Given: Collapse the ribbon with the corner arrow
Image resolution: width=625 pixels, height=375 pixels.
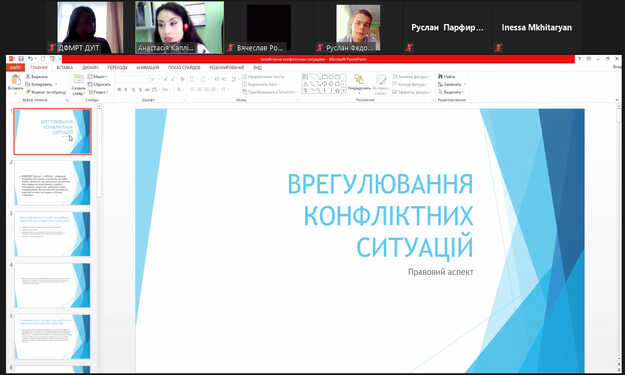Looking at the screenshot, I should (617, 100).
